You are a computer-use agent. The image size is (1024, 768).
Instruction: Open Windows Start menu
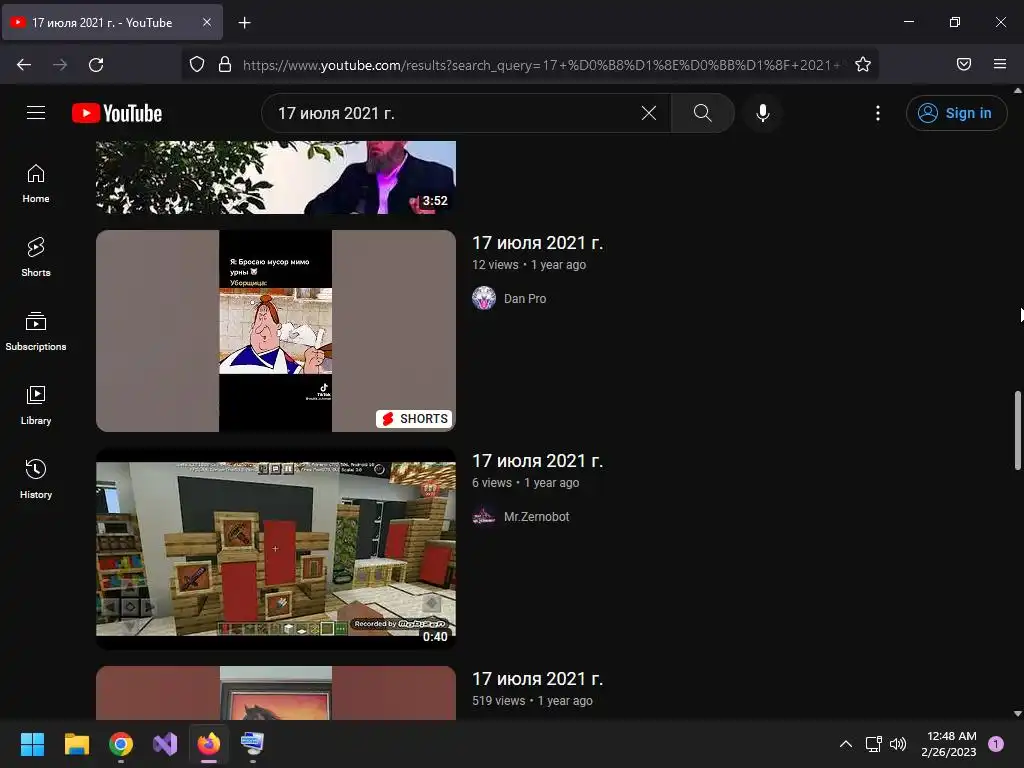(x=32, y=744)
